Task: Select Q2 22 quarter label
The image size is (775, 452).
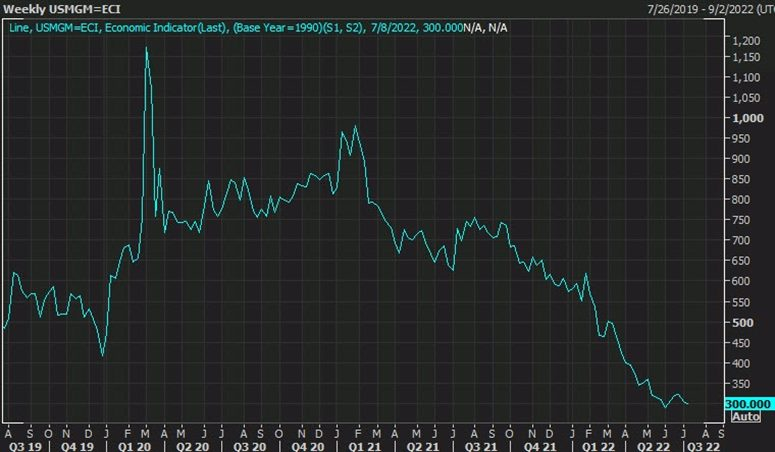Action: [x=653, y=447]
